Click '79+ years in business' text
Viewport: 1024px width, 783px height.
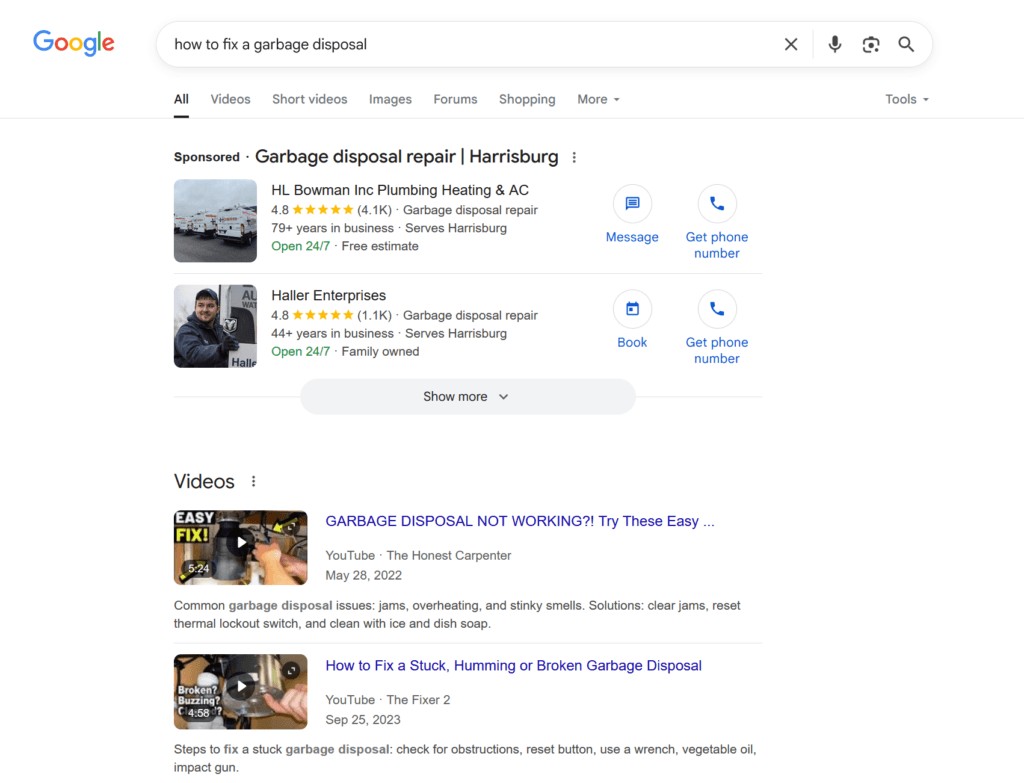[x=332, y=228]
